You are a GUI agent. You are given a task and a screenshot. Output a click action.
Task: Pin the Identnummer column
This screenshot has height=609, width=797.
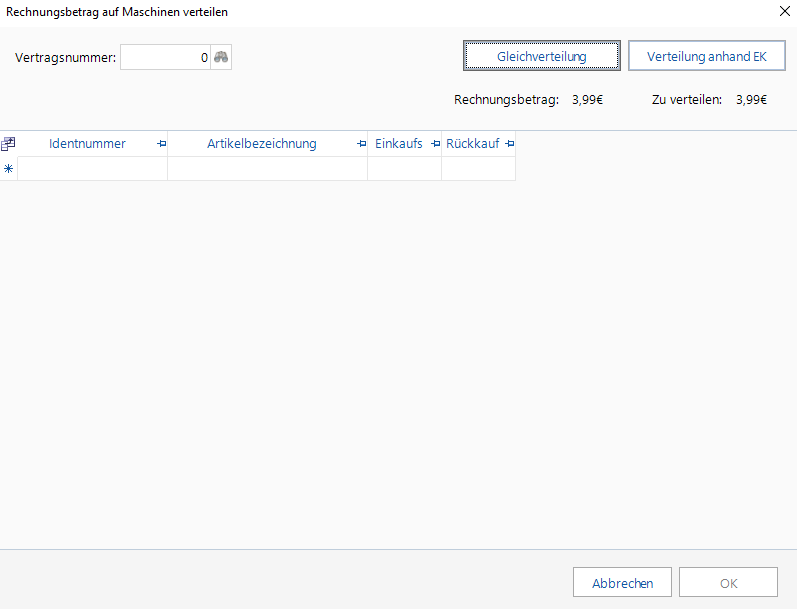[161, 144]
